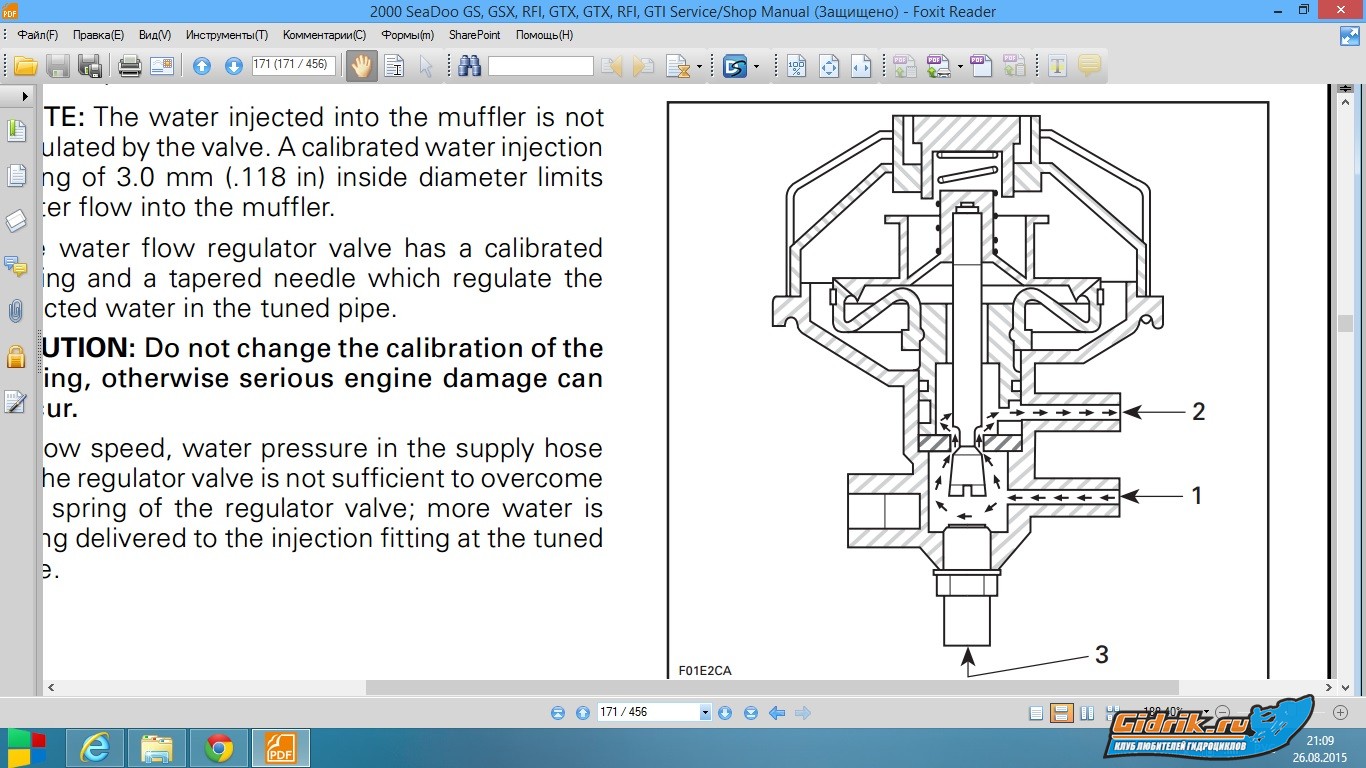Go to next page using the toolbar down arrow
The image size is (1366, 768).
[x=233, y=66]
